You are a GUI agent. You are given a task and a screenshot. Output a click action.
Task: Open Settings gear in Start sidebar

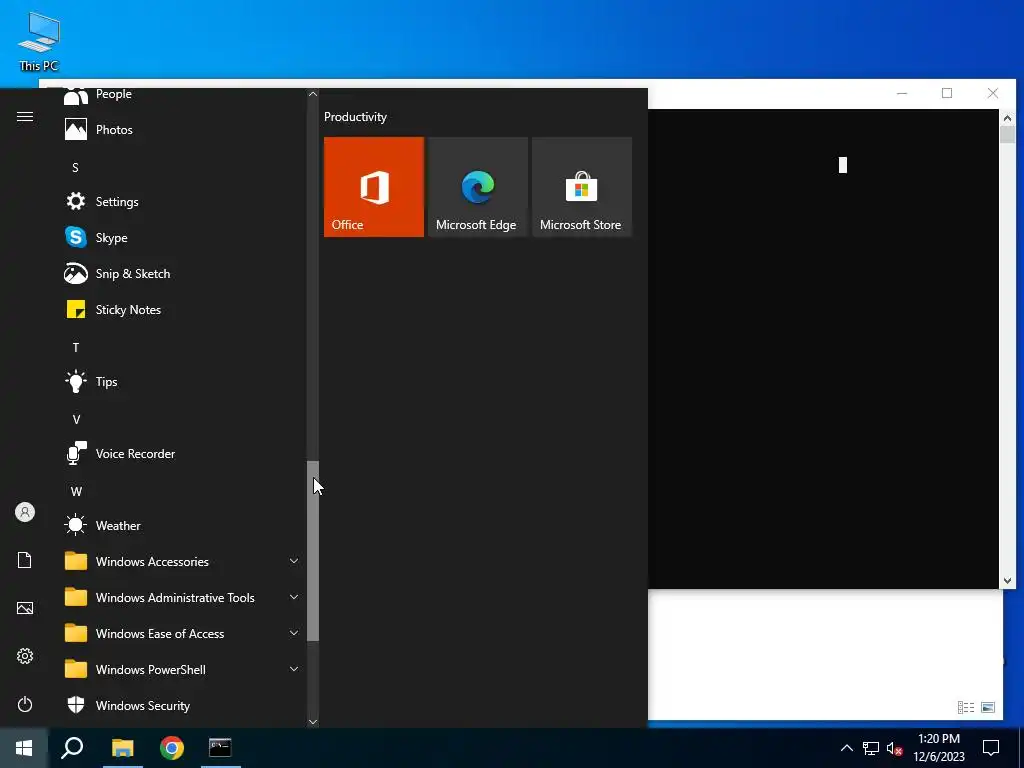pos(25,656)
